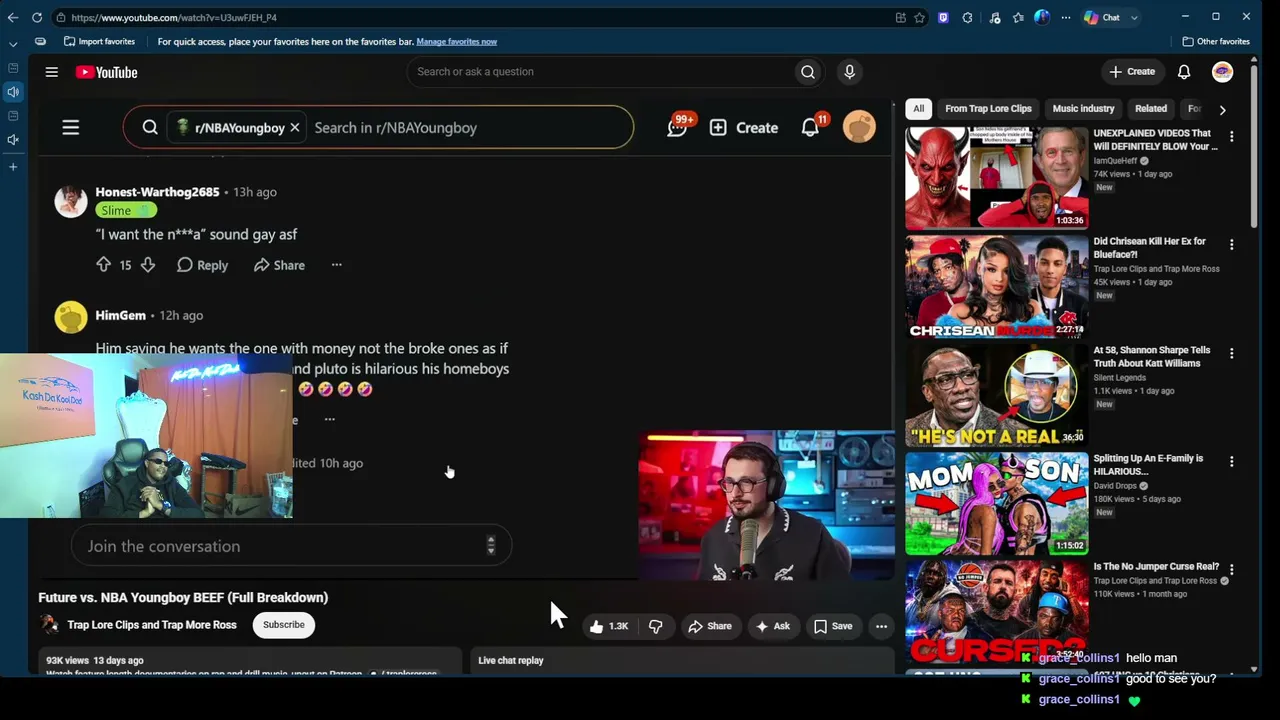This screenshot has width=1280, height=720.
Task: Open Other favorites folder
Action: [x=1216, y=42]
